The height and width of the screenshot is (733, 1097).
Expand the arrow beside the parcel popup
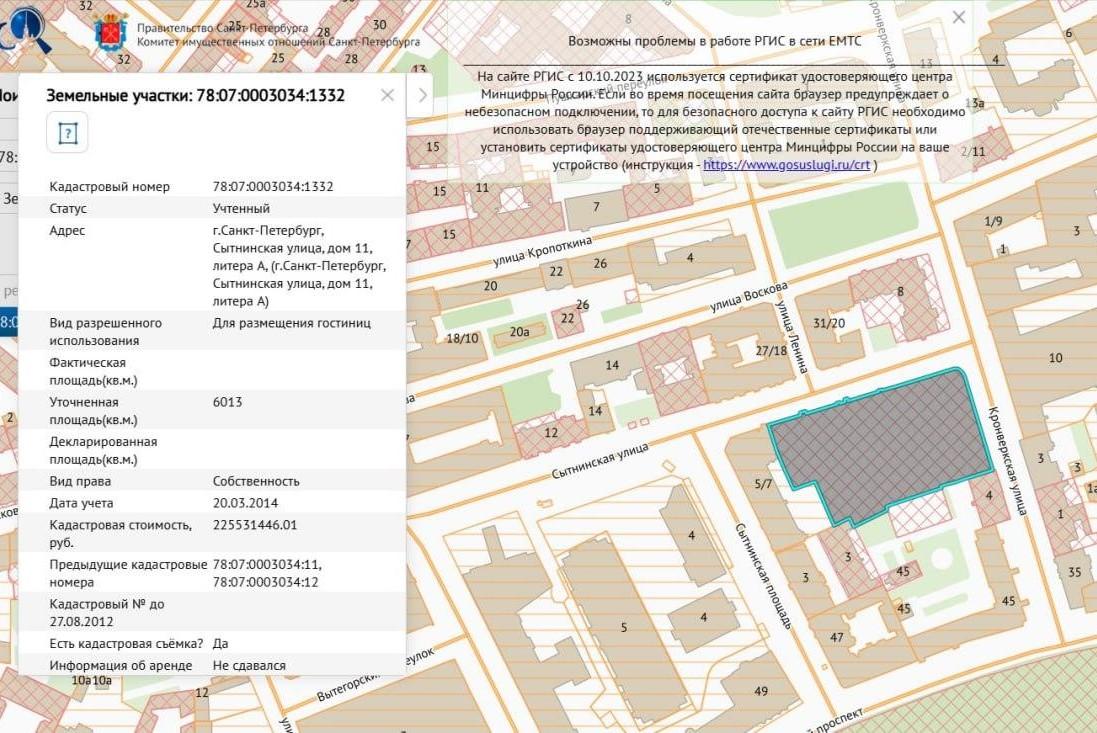423,95
